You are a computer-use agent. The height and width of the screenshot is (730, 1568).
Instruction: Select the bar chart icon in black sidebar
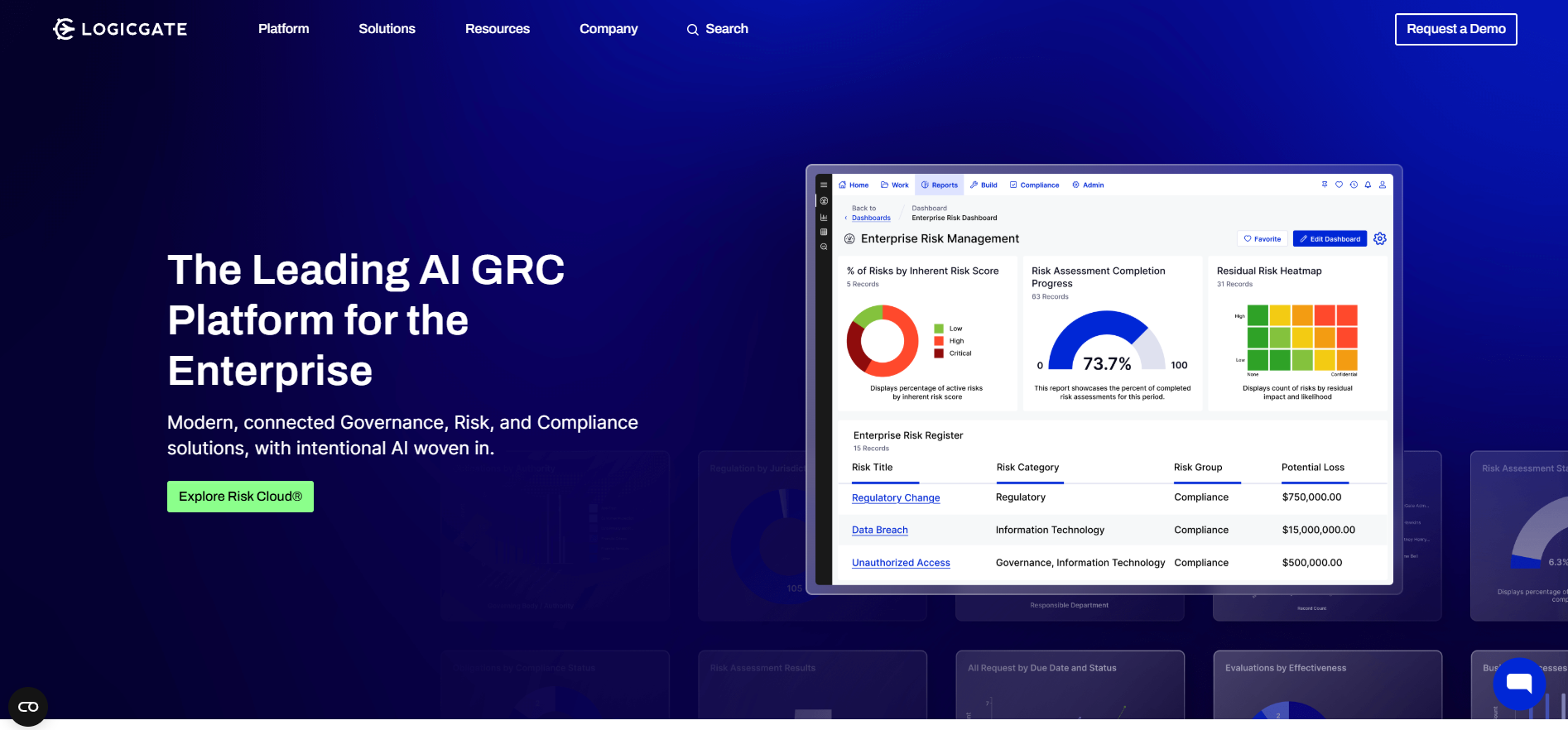[824, 217]
